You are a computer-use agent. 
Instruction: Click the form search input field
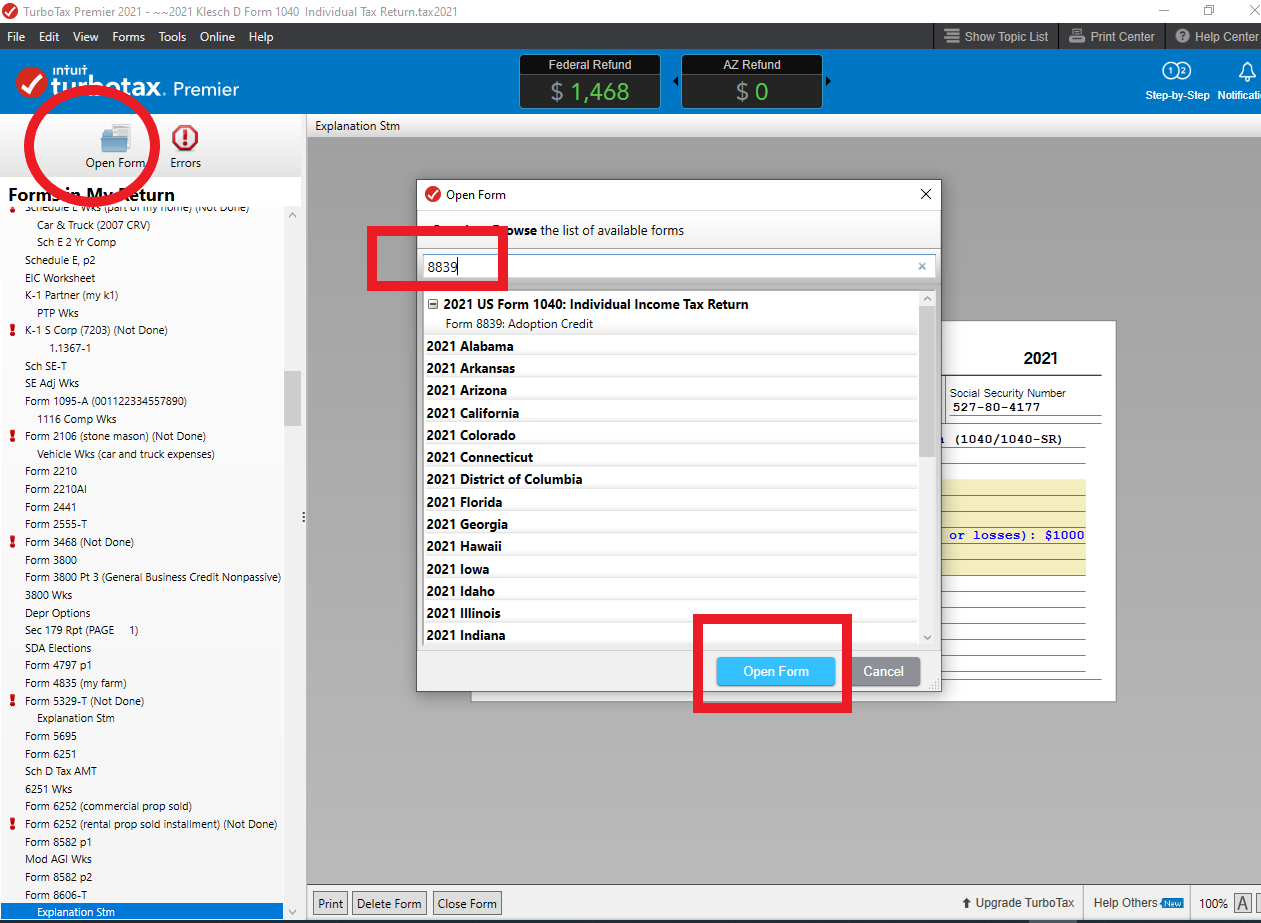click(670, 267)
